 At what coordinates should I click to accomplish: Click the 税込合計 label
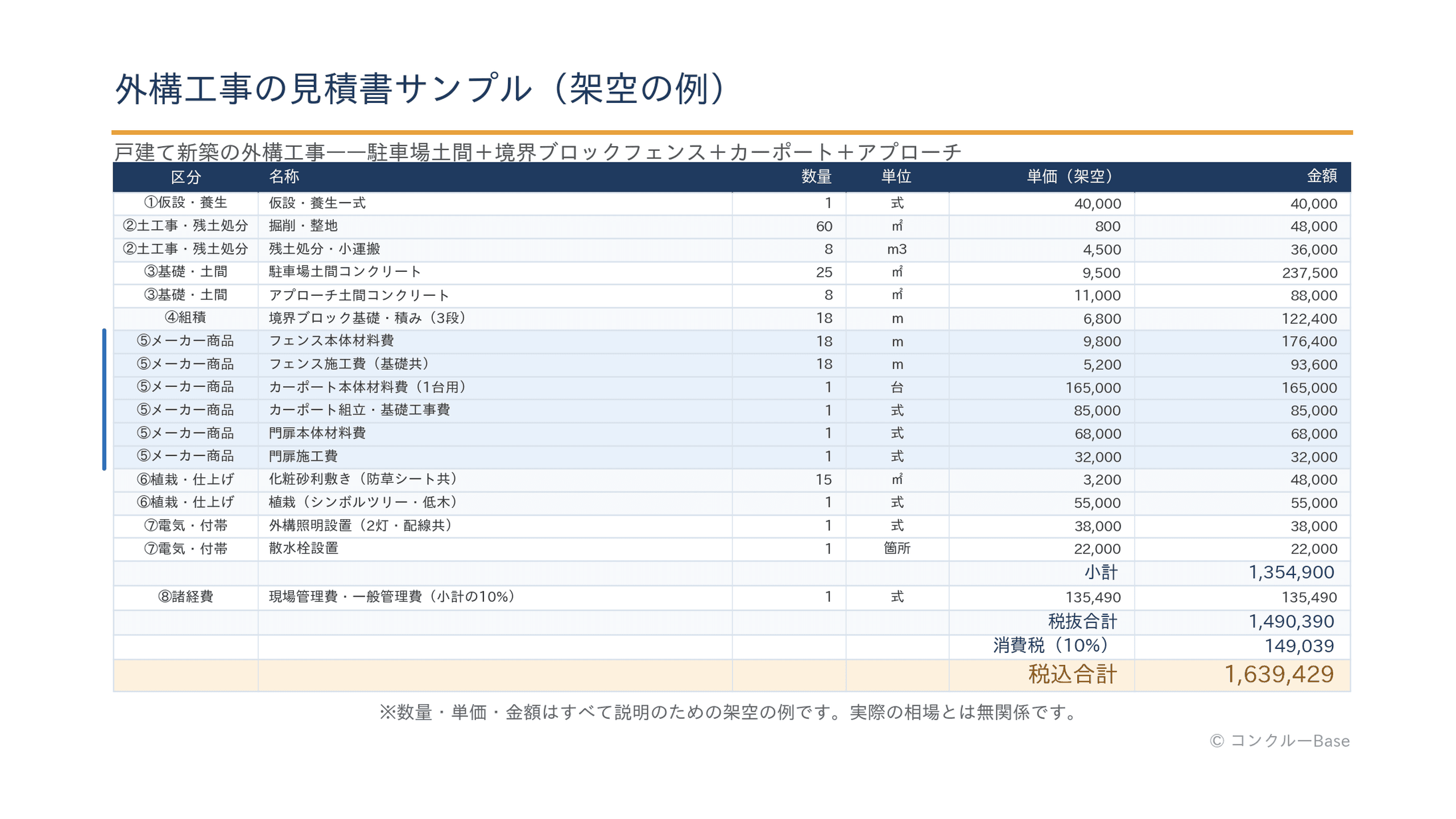coord(1072,675)
